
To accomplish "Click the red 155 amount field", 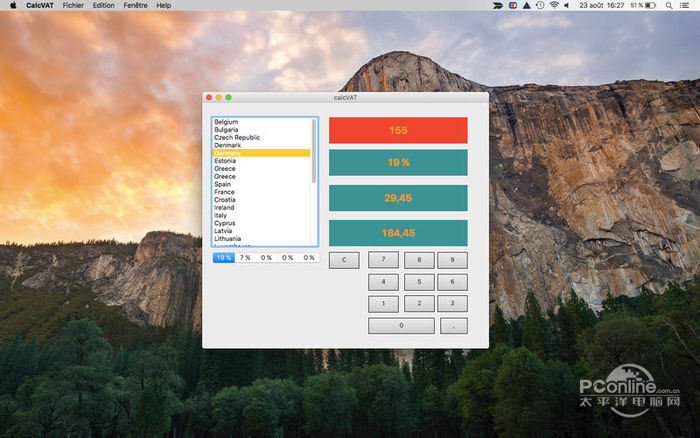I will point(398,130).
